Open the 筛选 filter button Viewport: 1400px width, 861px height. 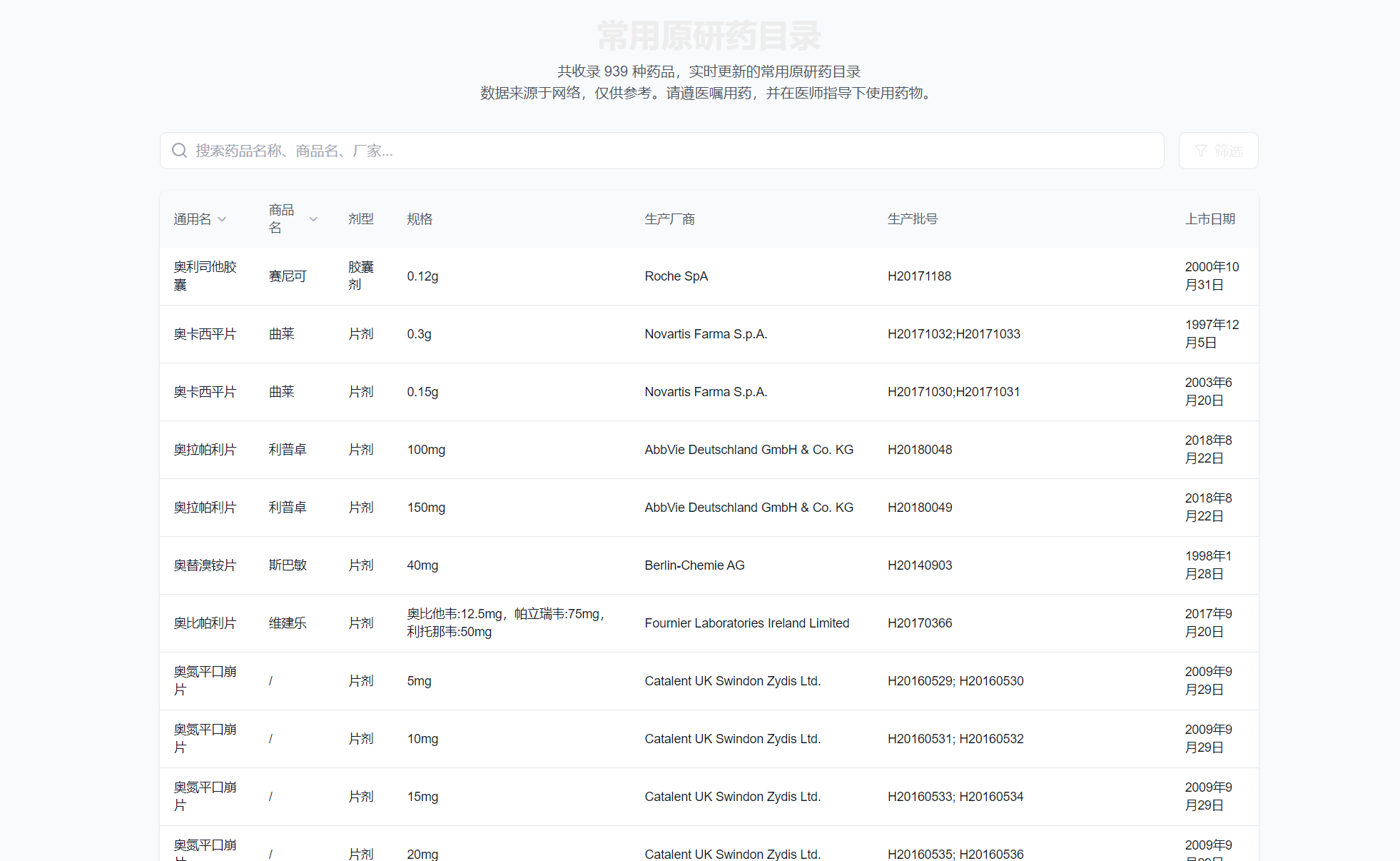pos(1218,151)
